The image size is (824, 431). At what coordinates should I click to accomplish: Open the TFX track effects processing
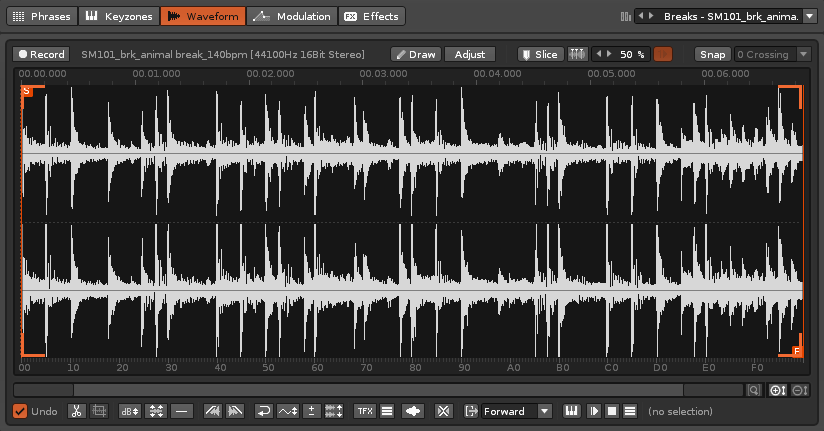[364, 411]
